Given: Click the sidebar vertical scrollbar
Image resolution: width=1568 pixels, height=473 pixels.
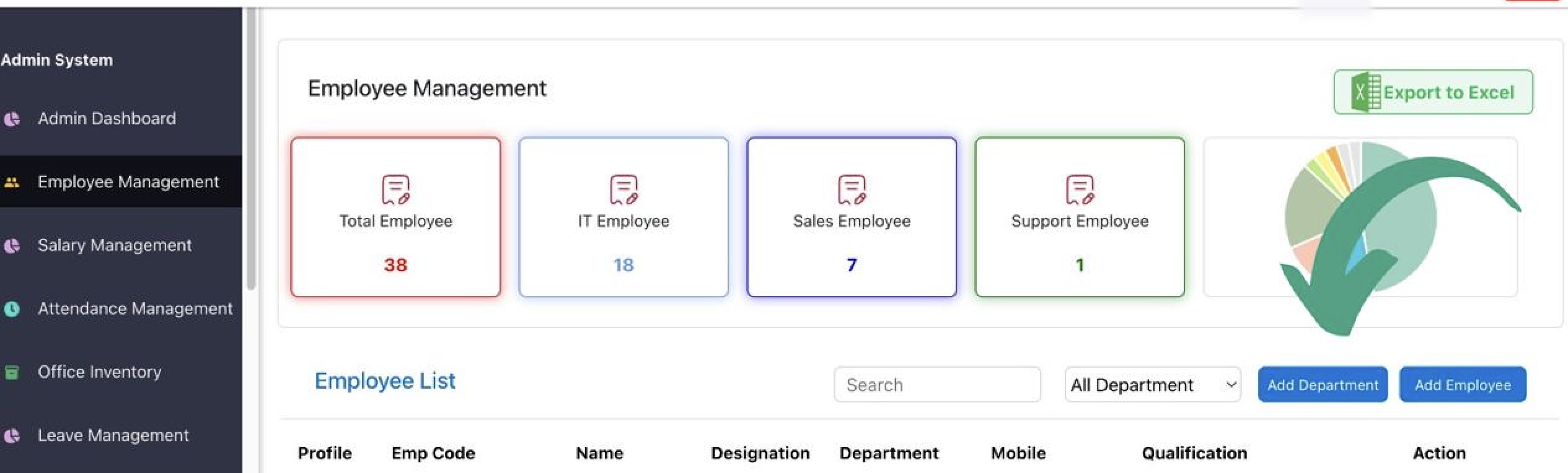Looking at the screenshot, I should pos(250,149).
